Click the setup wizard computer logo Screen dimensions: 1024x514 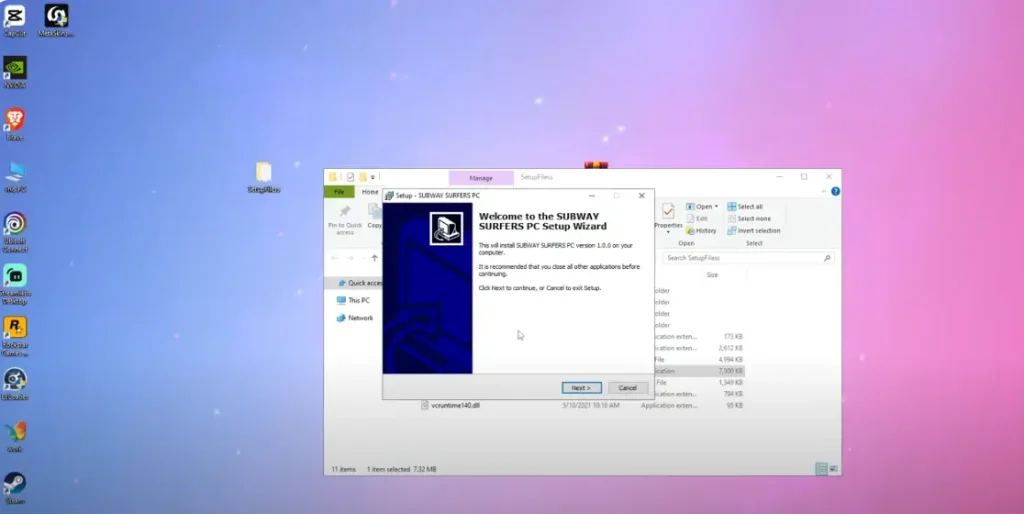[x=446, y=228]
